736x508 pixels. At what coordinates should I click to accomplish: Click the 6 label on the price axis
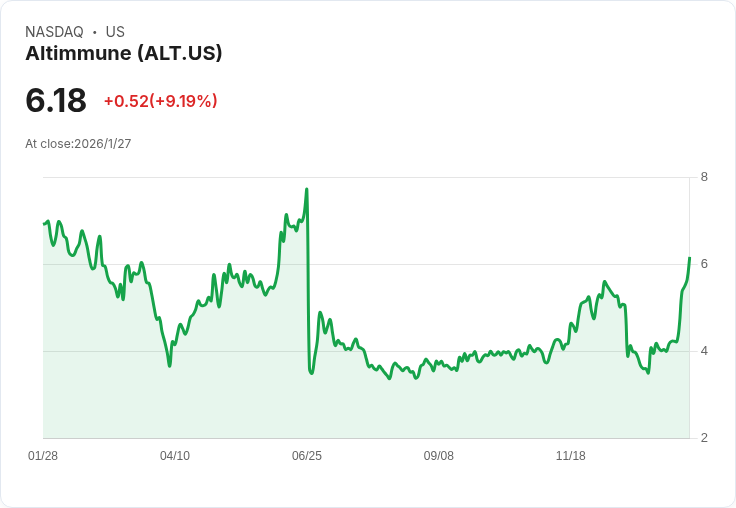(x=704, y=264)
